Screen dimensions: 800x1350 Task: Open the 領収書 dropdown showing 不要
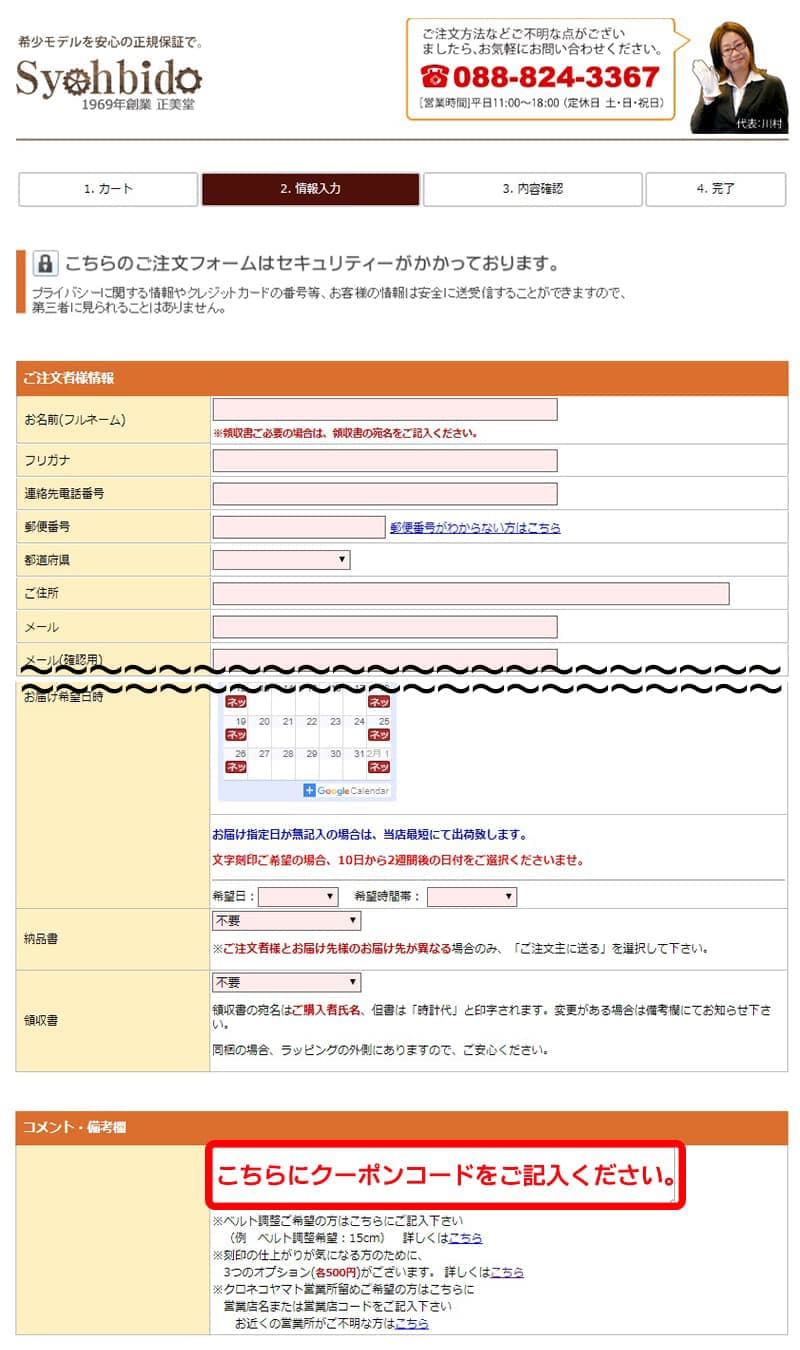pyautogui.click(x=286, y=983)
